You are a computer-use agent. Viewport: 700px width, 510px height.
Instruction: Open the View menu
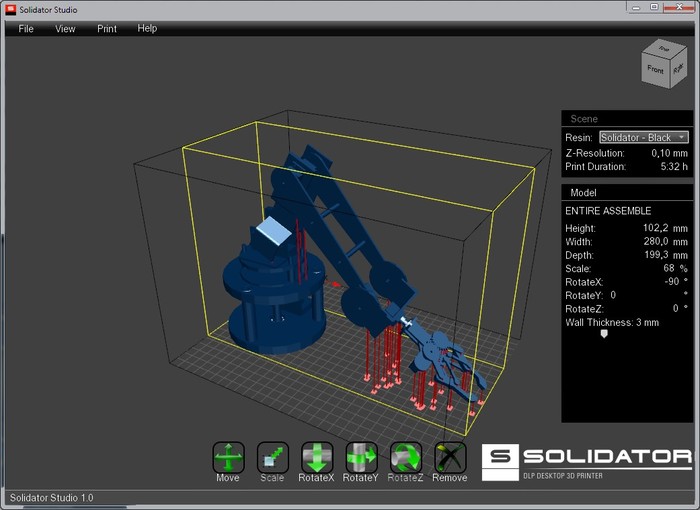65,29
